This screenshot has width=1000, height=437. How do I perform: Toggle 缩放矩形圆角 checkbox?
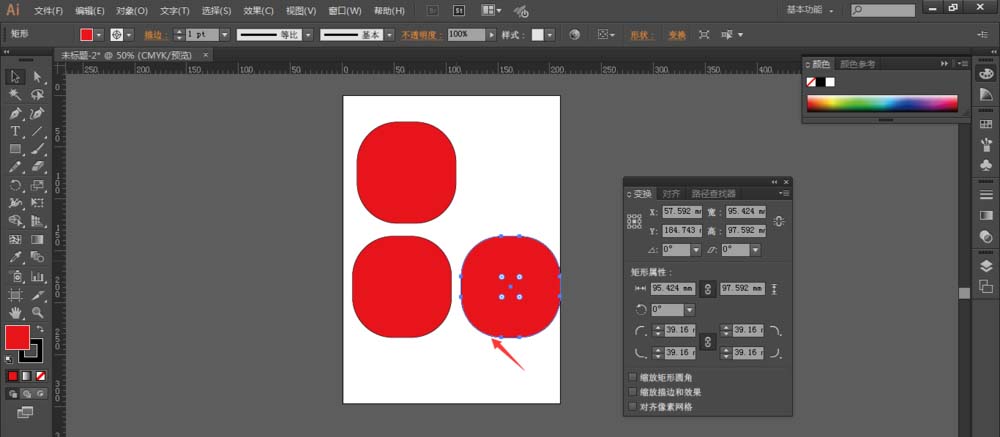633,377
